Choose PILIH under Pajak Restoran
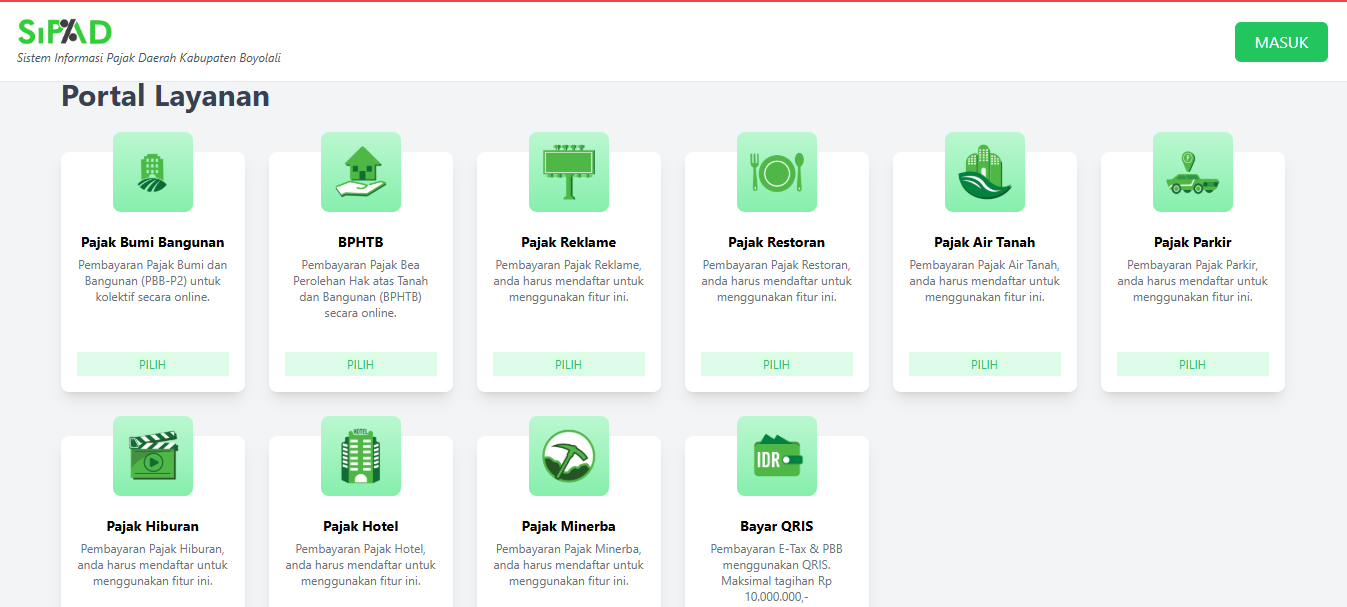 point(777,364)
